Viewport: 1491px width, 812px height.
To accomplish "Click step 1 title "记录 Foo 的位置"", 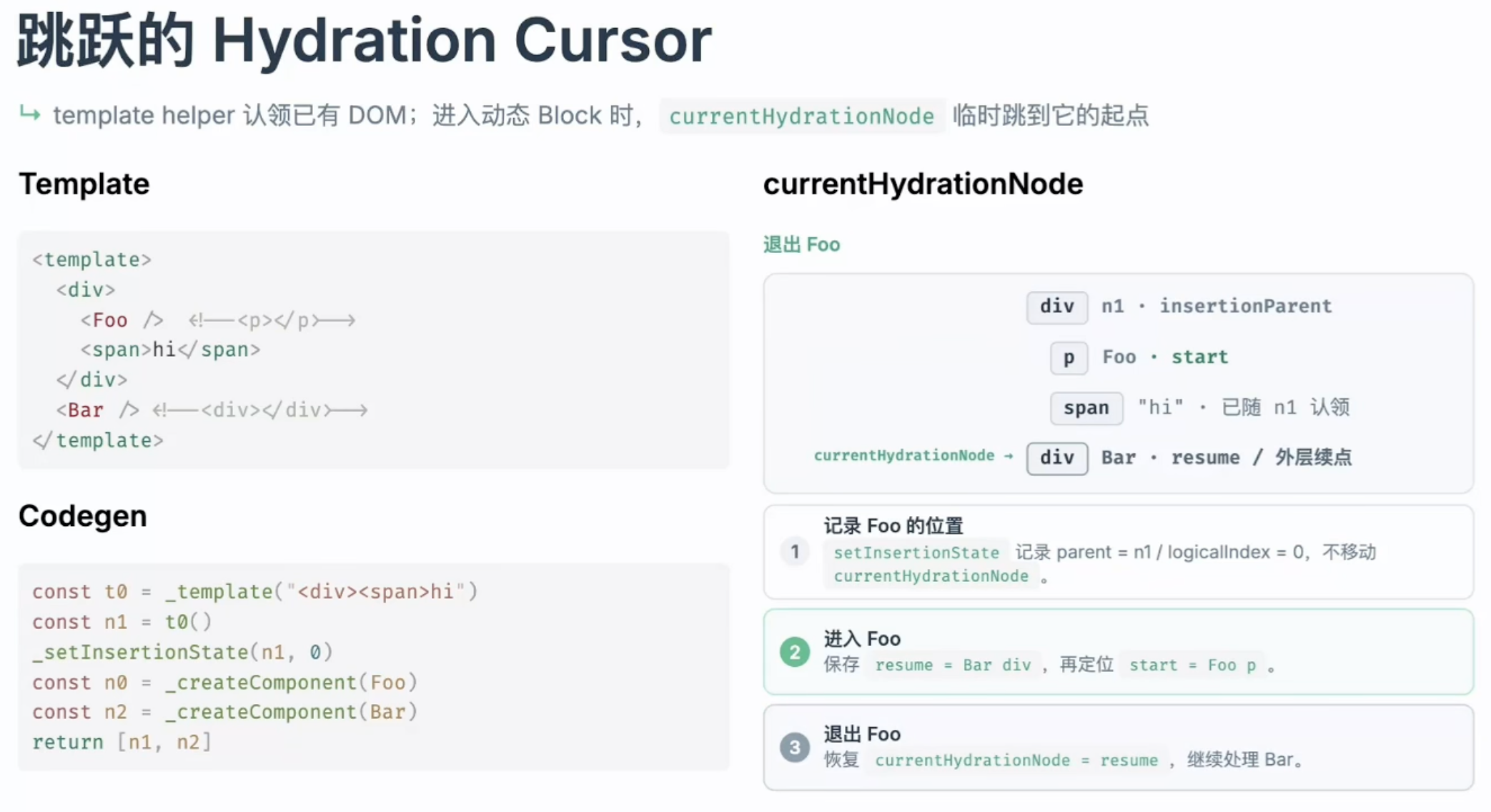I will tap(893, 526).
